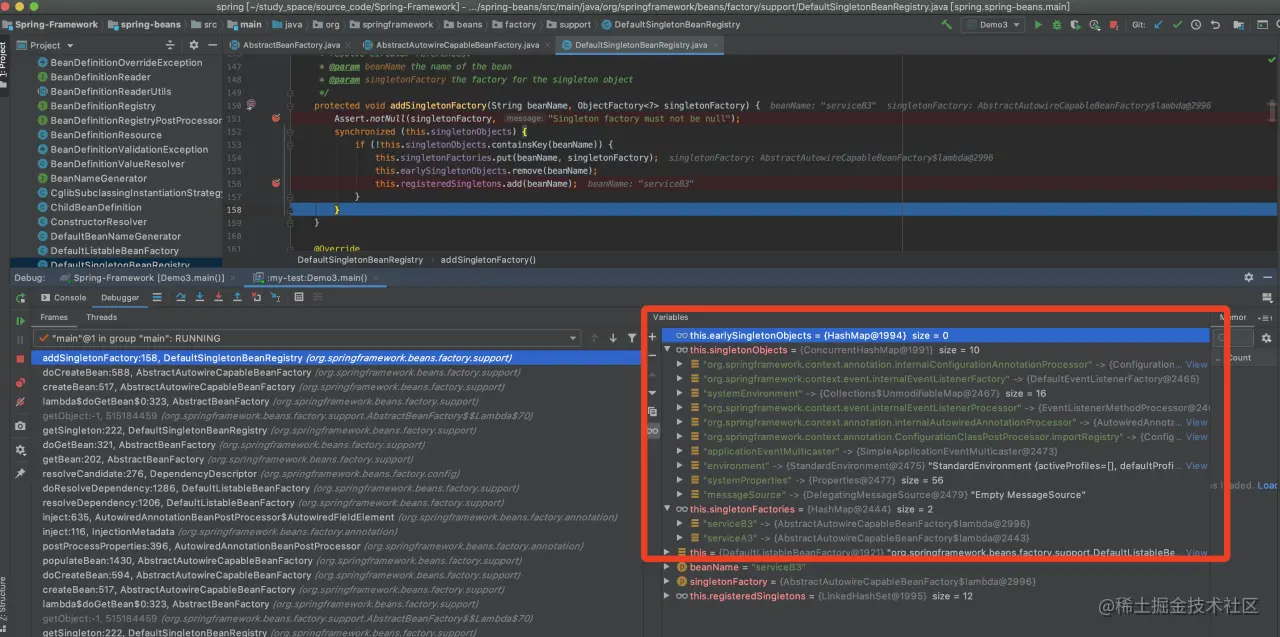Collapse this.singletonObjects variable node
1280x637 pixels.
(667, 350)
